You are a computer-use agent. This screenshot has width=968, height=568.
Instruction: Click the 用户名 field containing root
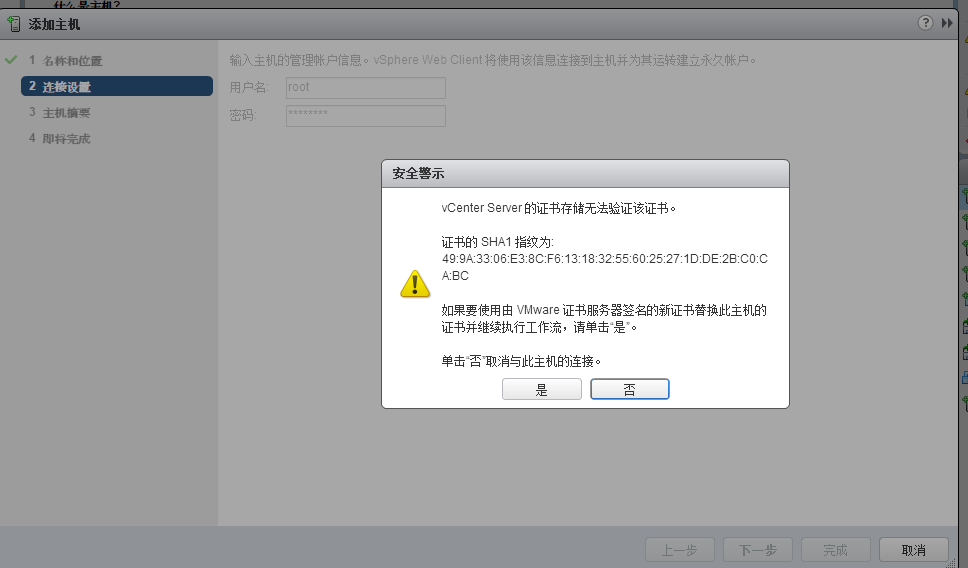[x=365, y=88]
